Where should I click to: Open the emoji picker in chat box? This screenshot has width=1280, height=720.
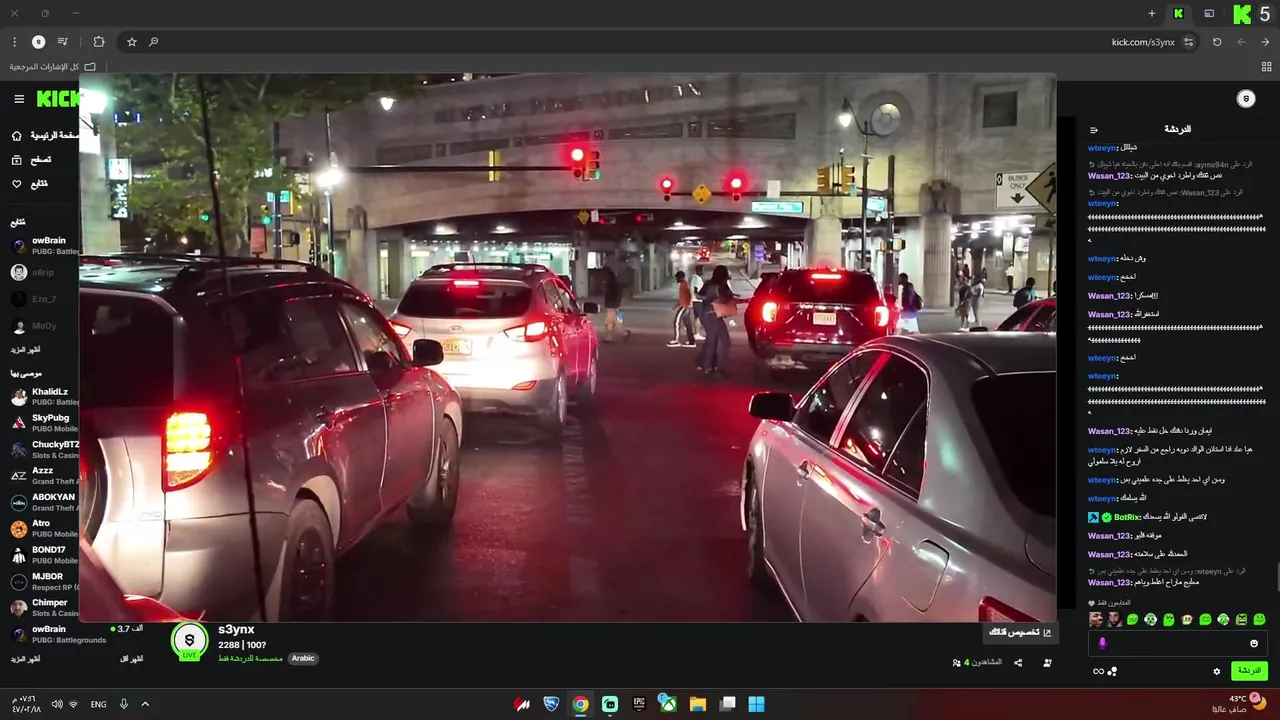point(1253,644)
